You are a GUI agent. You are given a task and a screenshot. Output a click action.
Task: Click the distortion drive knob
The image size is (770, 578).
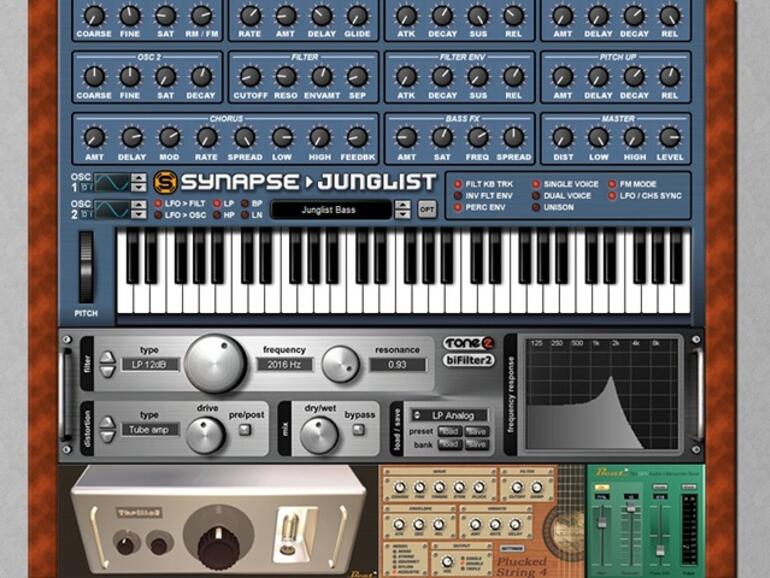[205, 435]
